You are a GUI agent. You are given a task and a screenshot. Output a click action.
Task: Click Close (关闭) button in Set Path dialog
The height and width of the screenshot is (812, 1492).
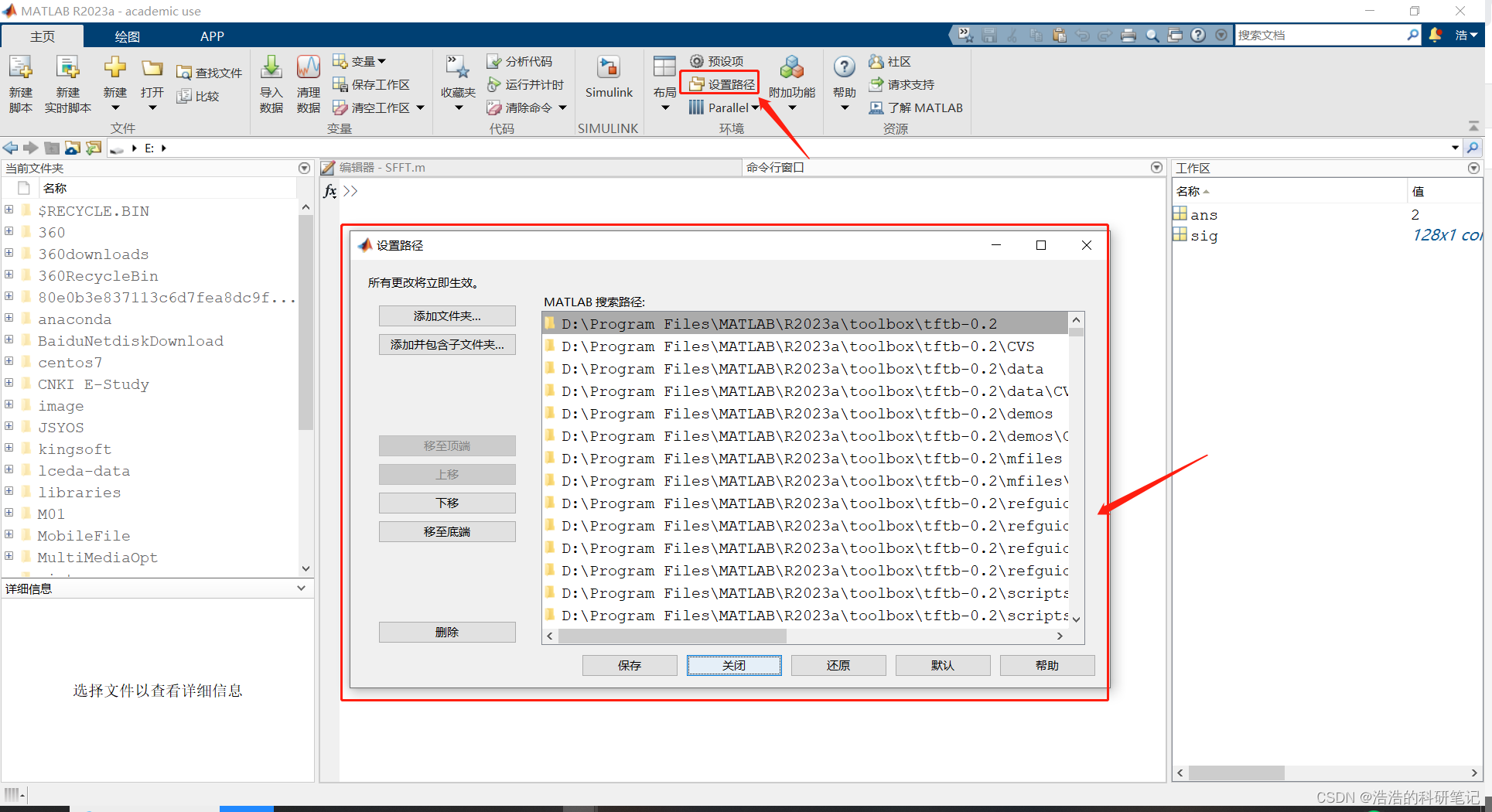pyautogui.click(x=734, y=665)
